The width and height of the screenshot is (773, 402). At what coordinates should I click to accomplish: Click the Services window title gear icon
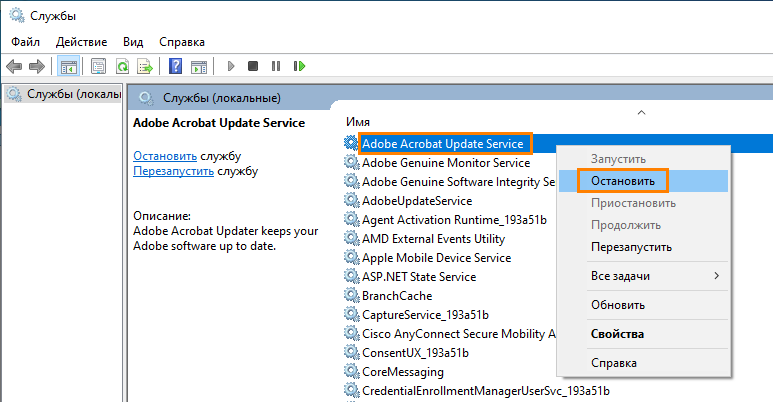tap(17, 16)
